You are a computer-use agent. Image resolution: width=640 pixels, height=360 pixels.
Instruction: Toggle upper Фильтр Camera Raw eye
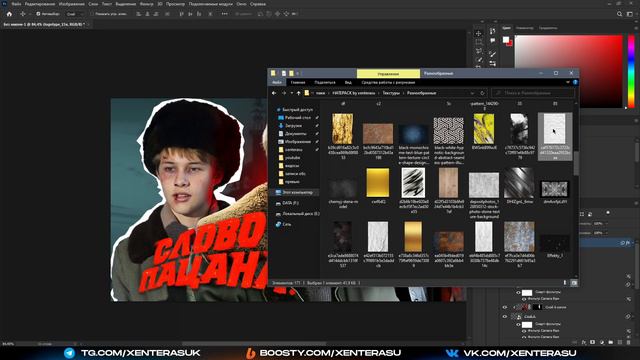pos(524,299)
